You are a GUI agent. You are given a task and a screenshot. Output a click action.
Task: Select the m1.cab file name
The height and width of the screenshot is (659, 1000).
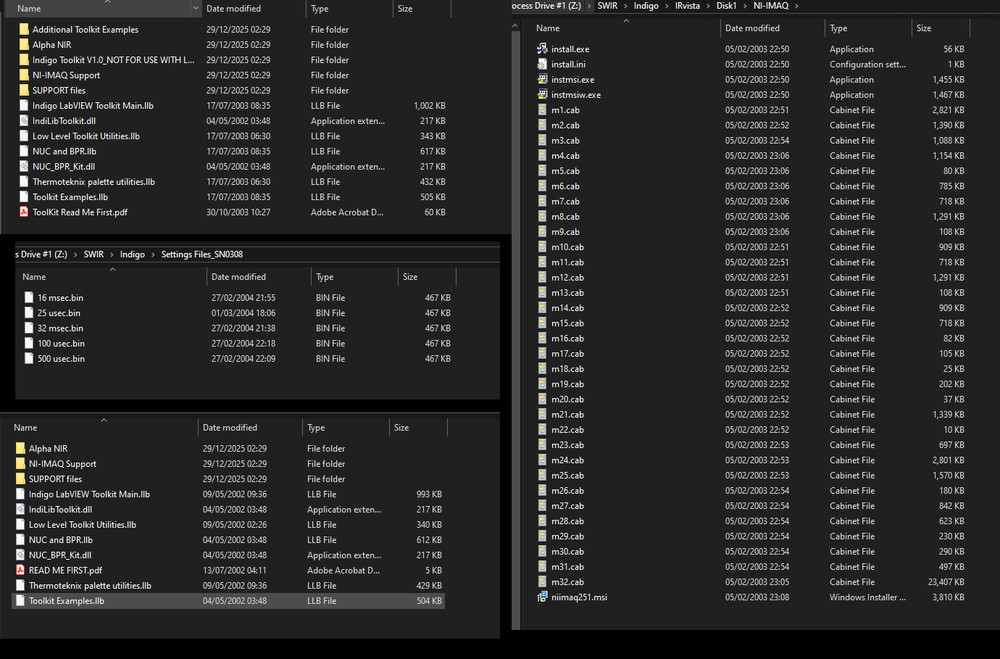tap(565, 110)
